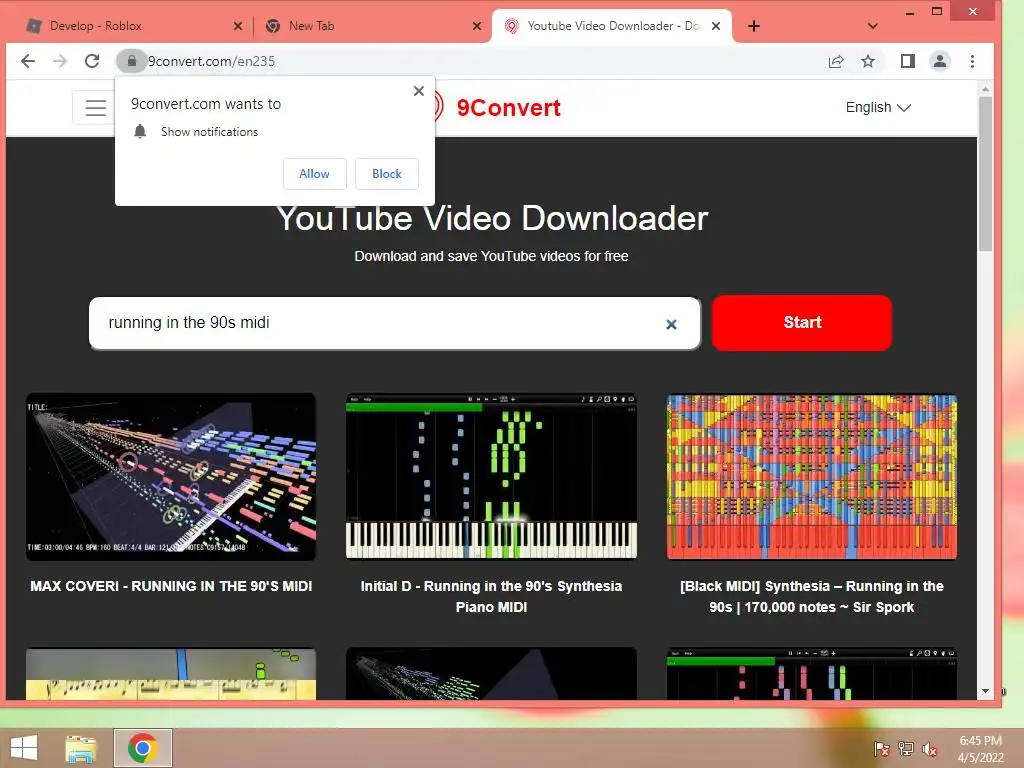Open the 9Convert hamburger menu
This screenshot has width=1024, height=768.
pyautogui.click(x=95, y=108)
